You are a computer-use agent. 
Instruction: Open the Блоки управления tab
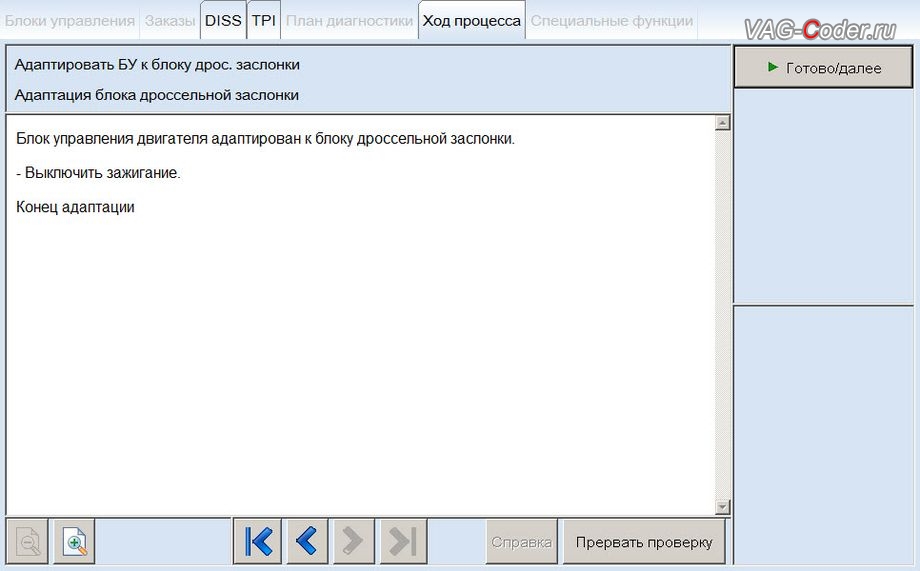(x=70, y=21)
